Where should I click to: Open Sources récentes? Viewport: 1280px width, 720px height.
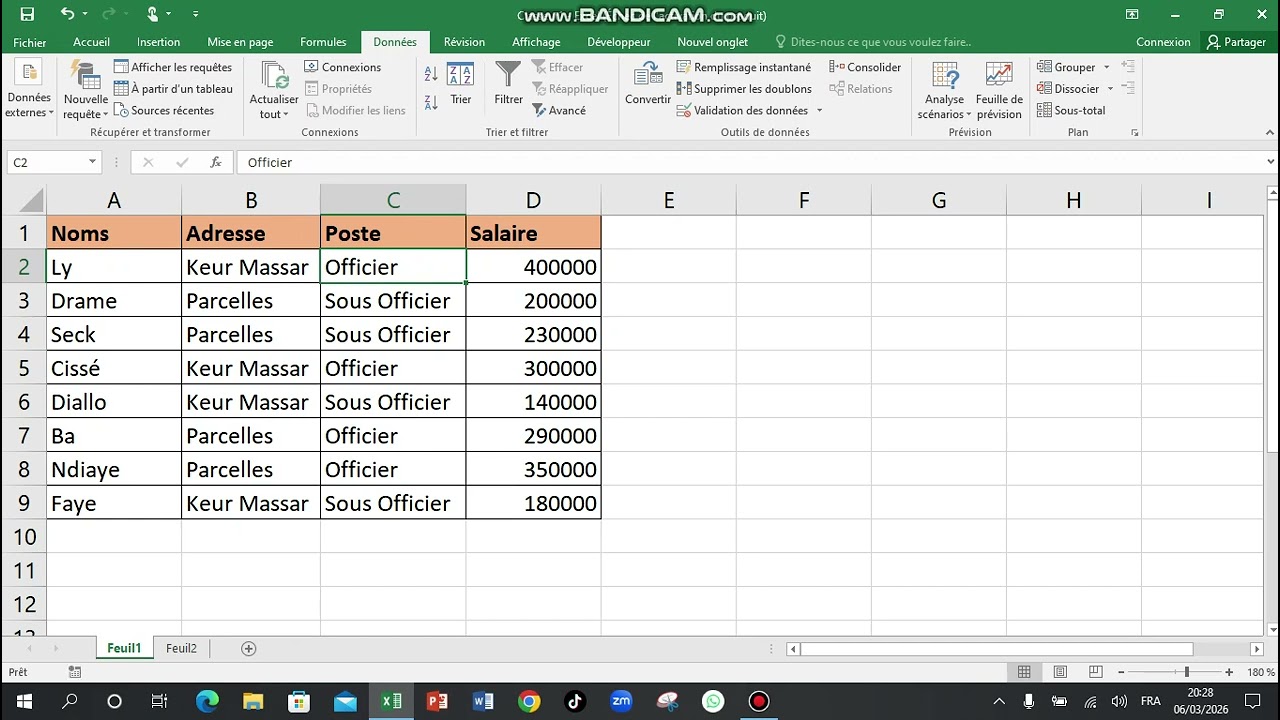point(164,111)
